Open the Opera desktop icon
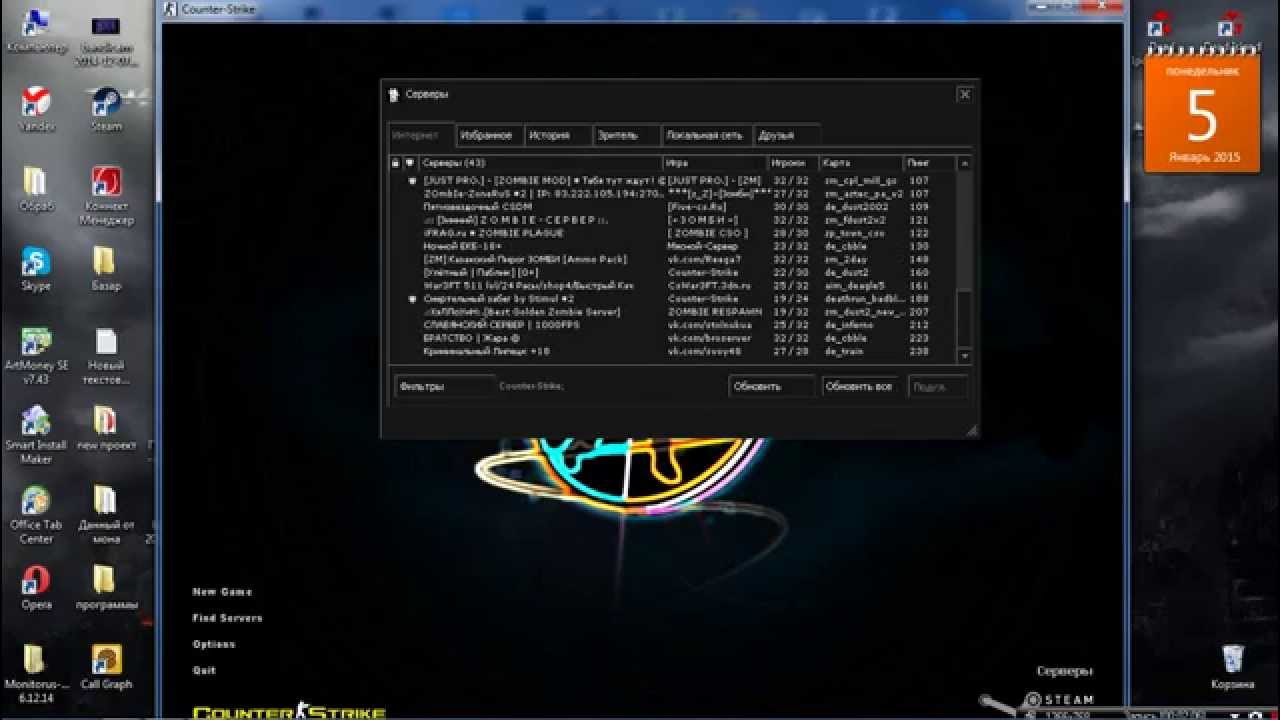 click(36, 587)
